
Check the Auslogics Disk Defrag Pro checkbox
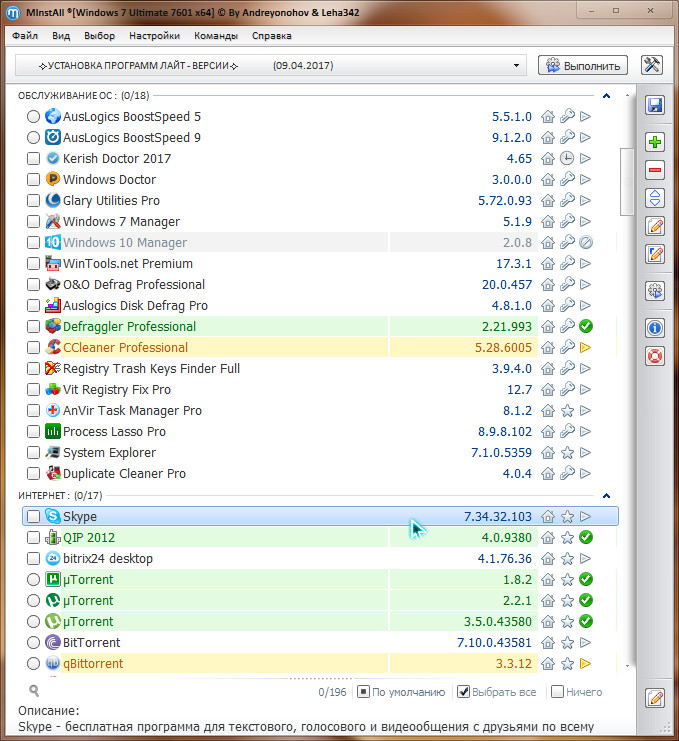33,305
